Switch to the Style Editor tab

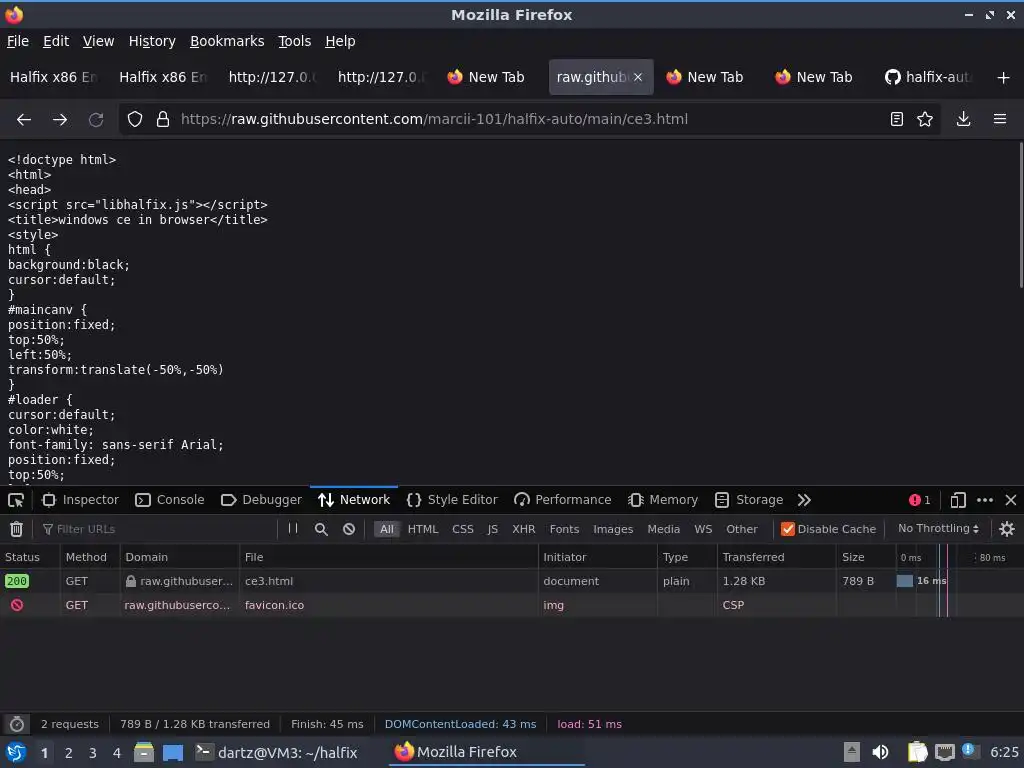click(452, 500)
